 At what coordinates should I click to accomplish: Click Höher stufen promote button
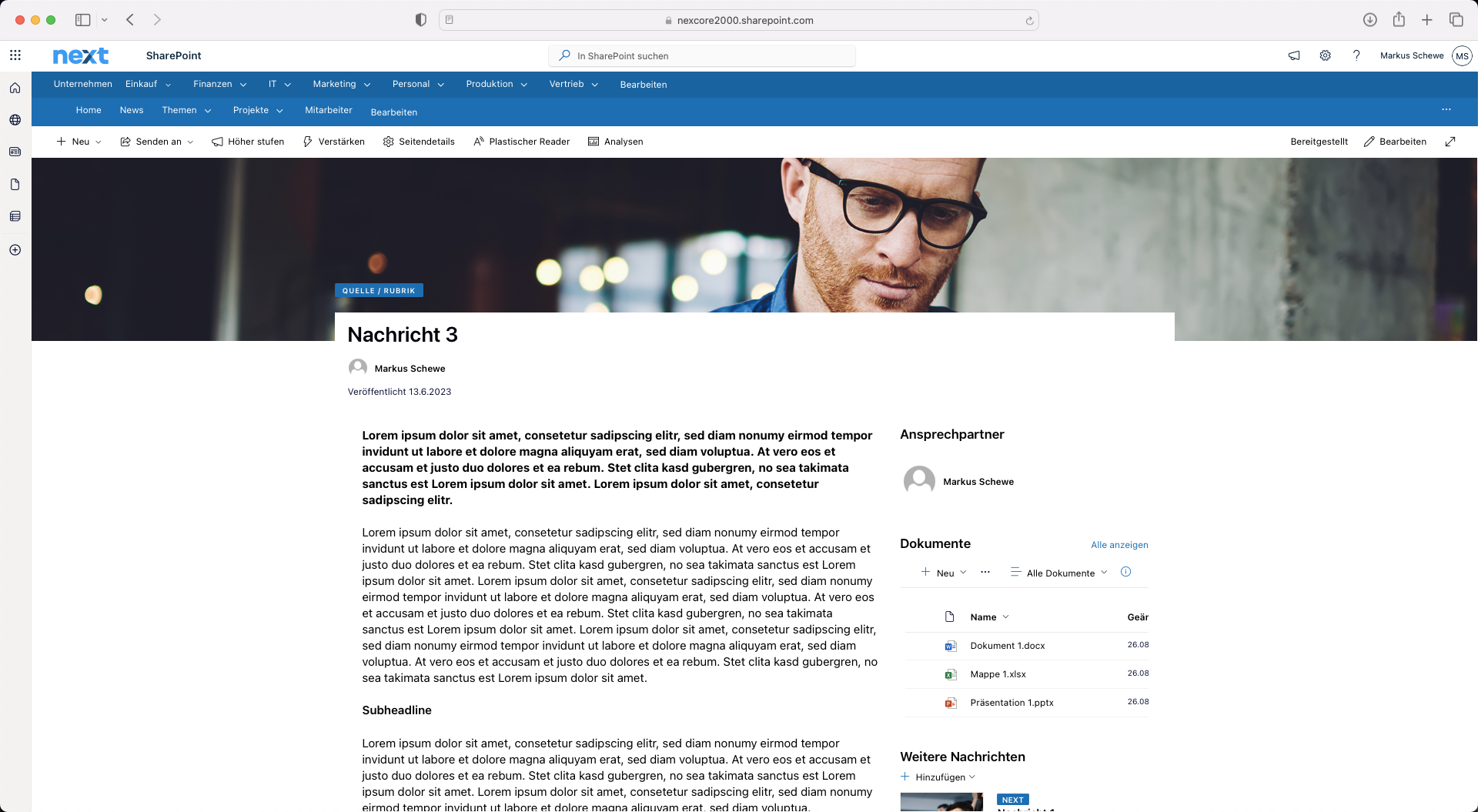[248, 142]
